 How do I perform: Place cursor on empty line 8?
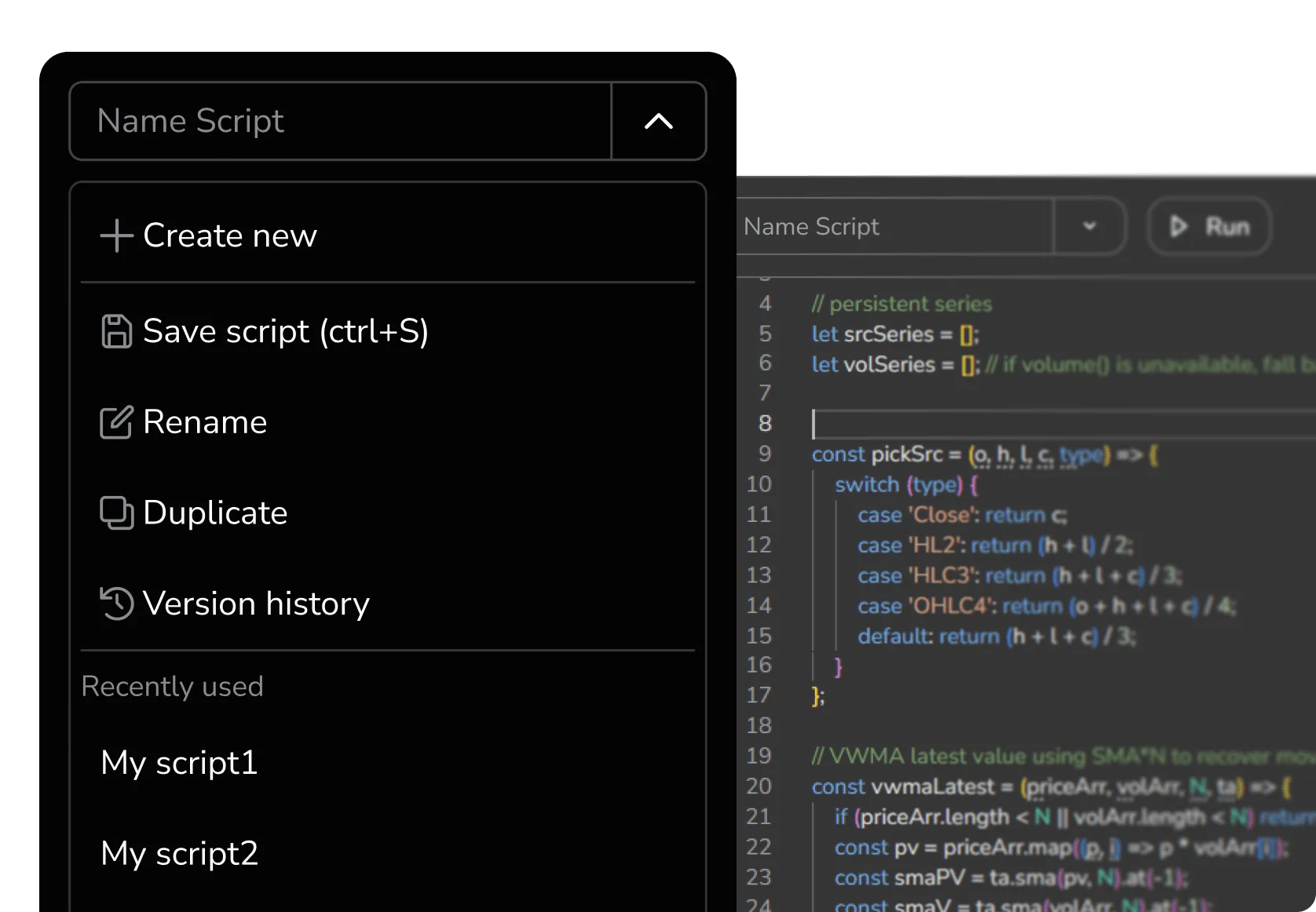pyautogui.click(x=1021, y=424)
